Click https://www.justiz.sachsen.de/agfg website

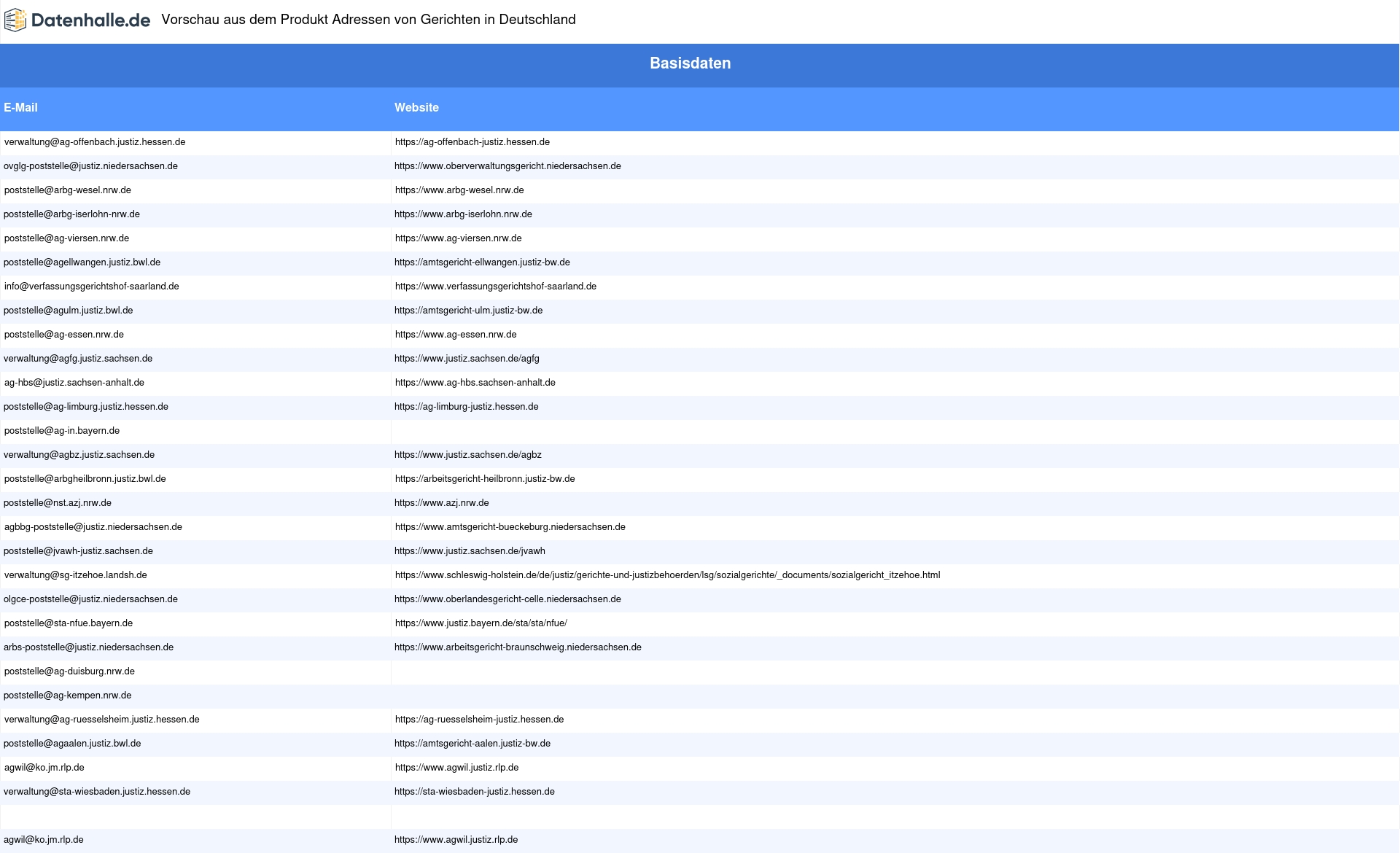click(x=467, y=359)
